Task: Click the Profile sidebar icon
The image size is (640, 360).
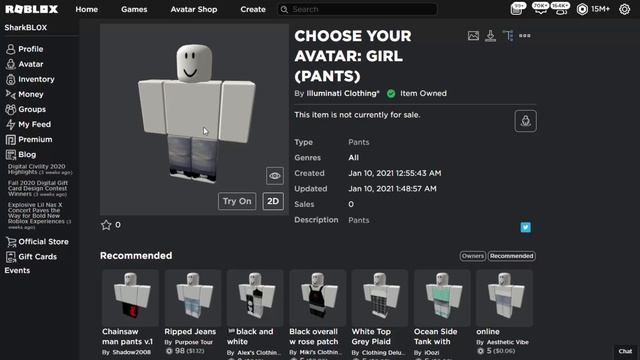Action: pyautogui.click(x=11, y=49)
